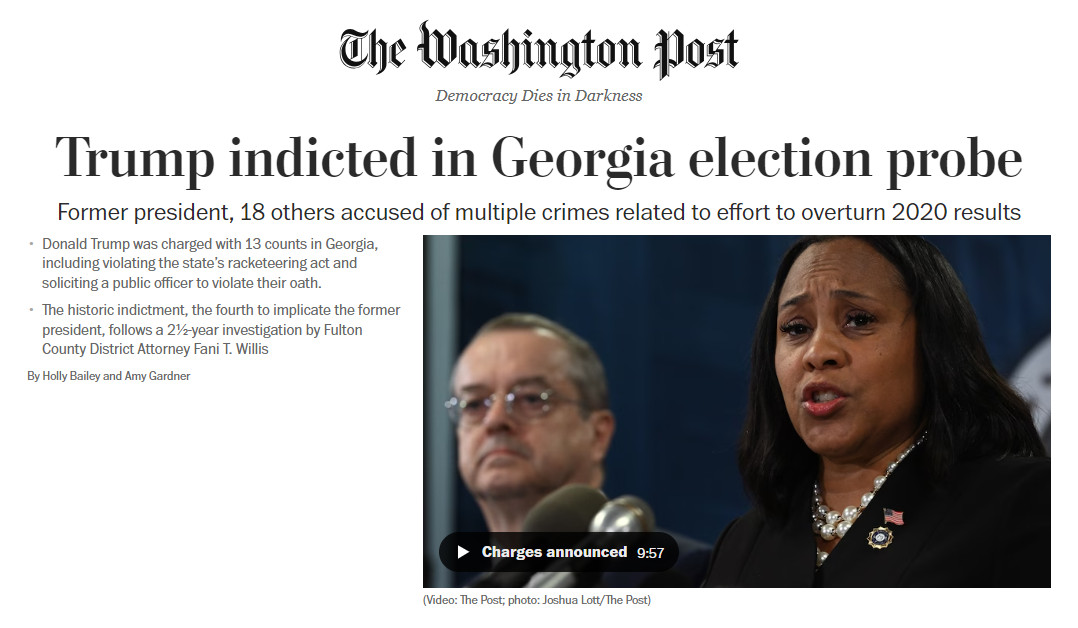1078x628 pixels.
Task: Click the American flag lapel pin
Action: (x=893, y=515)
